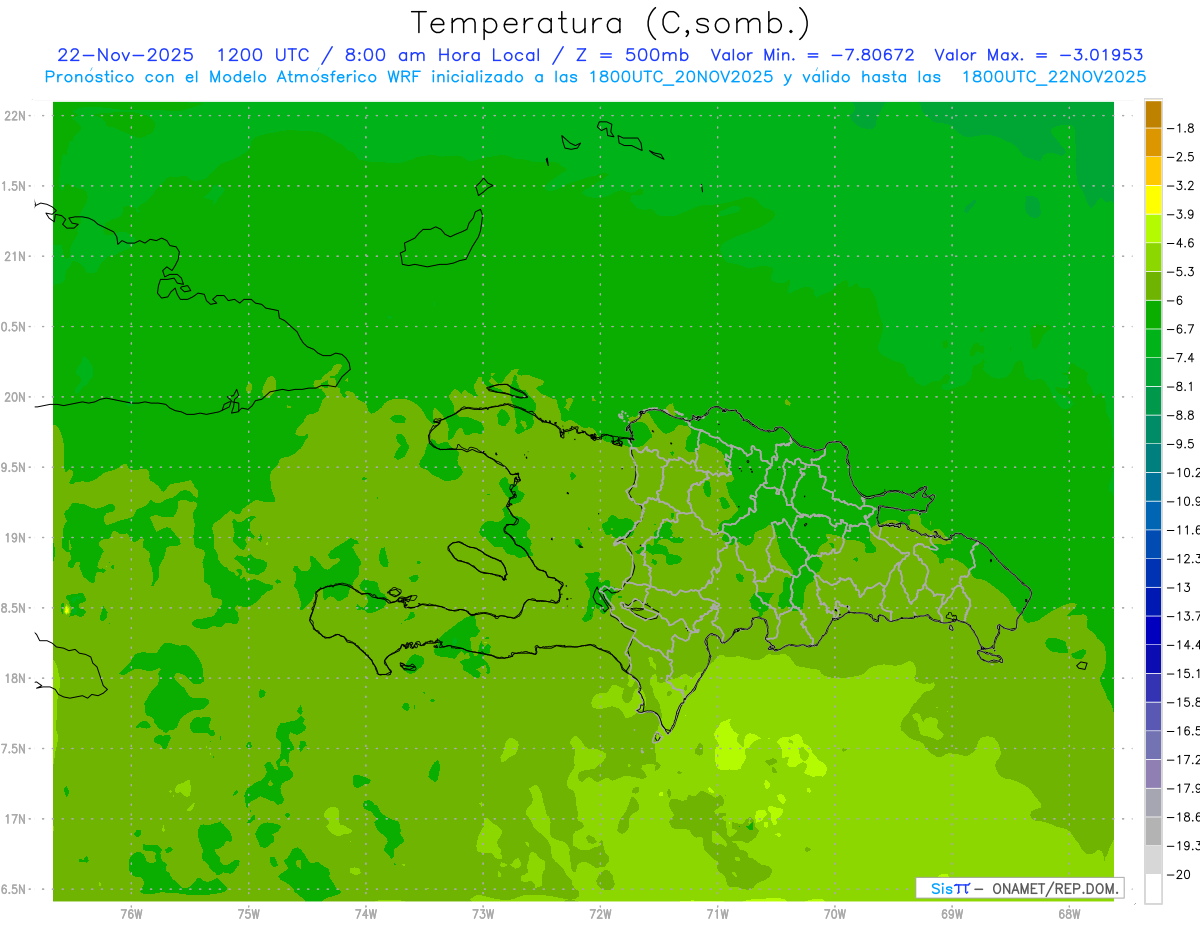The width and height of the screenshot is (1200, 927).
Task: Click the '17N' latitude axis label
Action: tap(15, 819)
